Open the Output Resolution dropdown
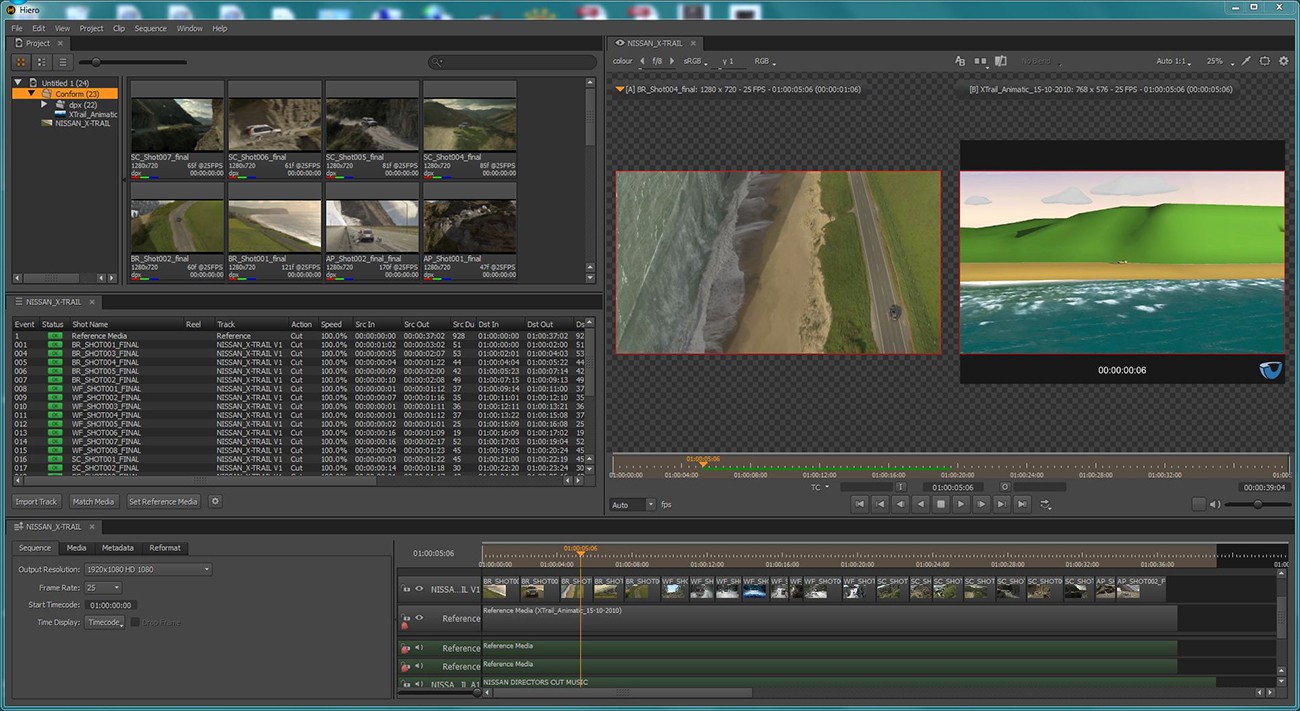Viewport: 1300px width, 711px height. [x=150, y=569]
